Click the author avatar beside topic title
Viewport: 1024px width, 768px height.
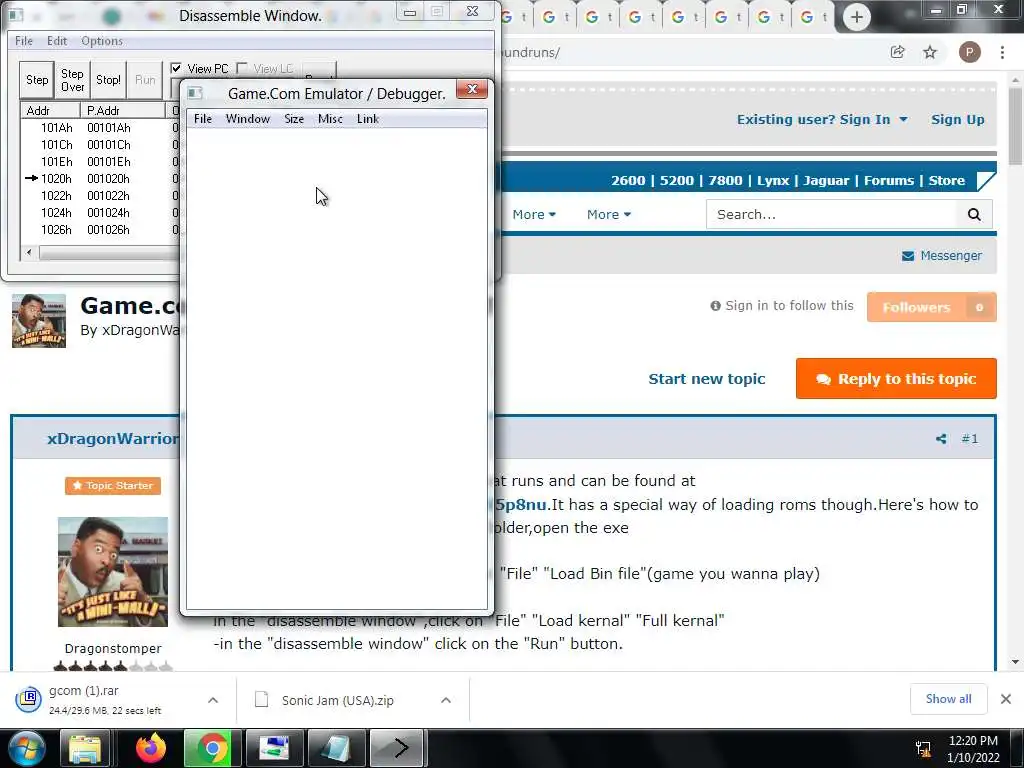[x=39, y=320]
